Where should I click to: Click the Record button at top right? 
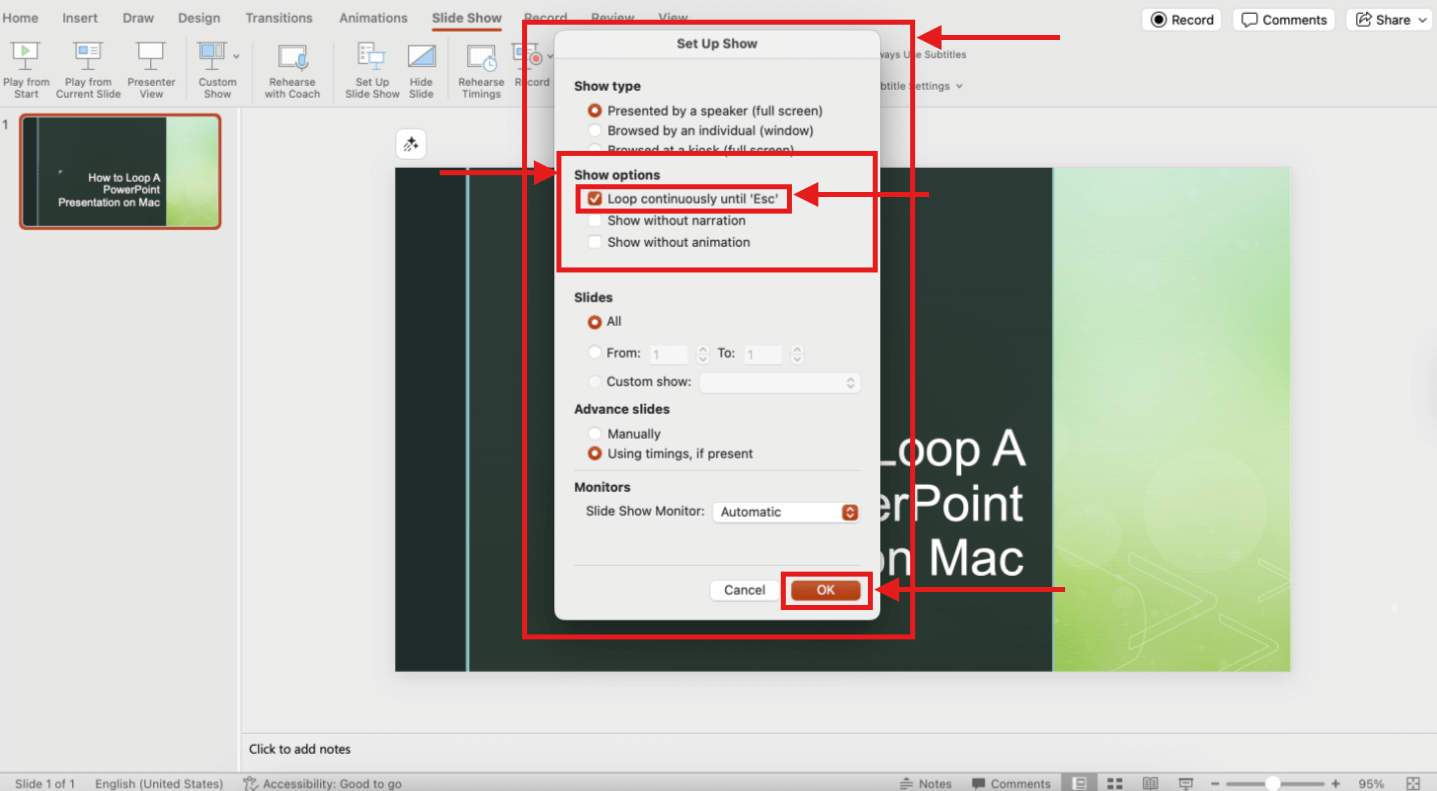click(1182, 20)
